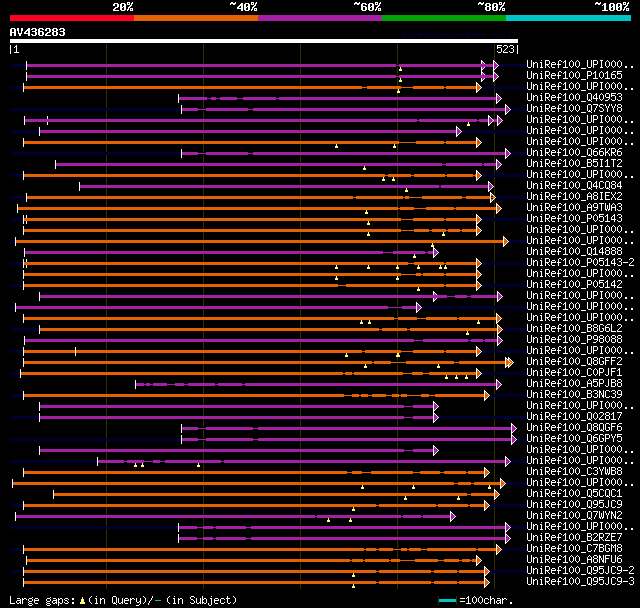
Task: Click the arrowhead ending the UniRef100_Q8QGF6 bar
Action: pos(514,428)
